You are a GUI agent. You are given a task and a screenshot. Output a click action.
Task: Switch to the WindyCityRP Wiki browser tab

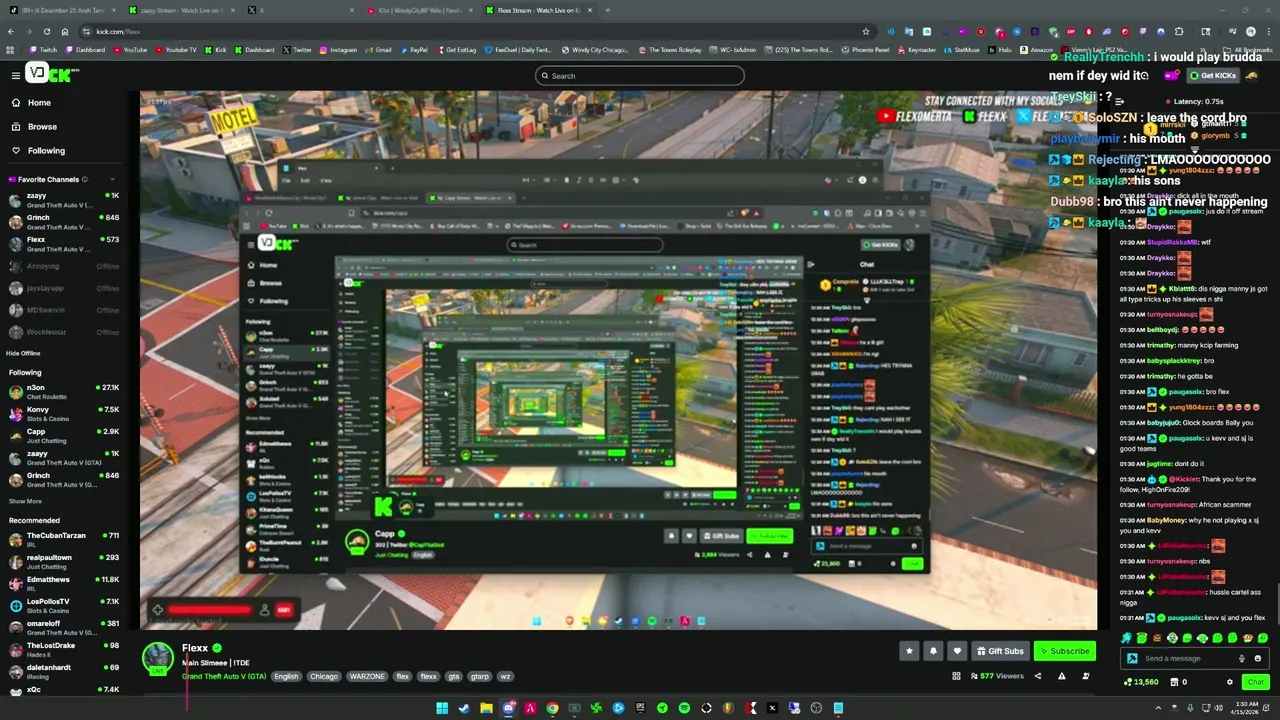[x=420, y=10]
